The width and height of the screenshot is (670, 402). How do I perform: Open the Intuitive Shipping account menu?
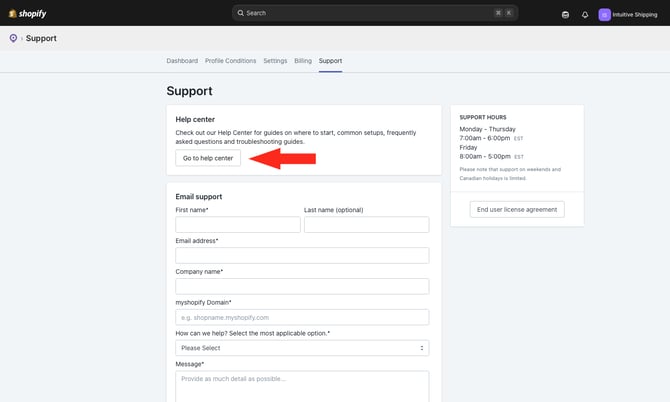pos(628,15)
